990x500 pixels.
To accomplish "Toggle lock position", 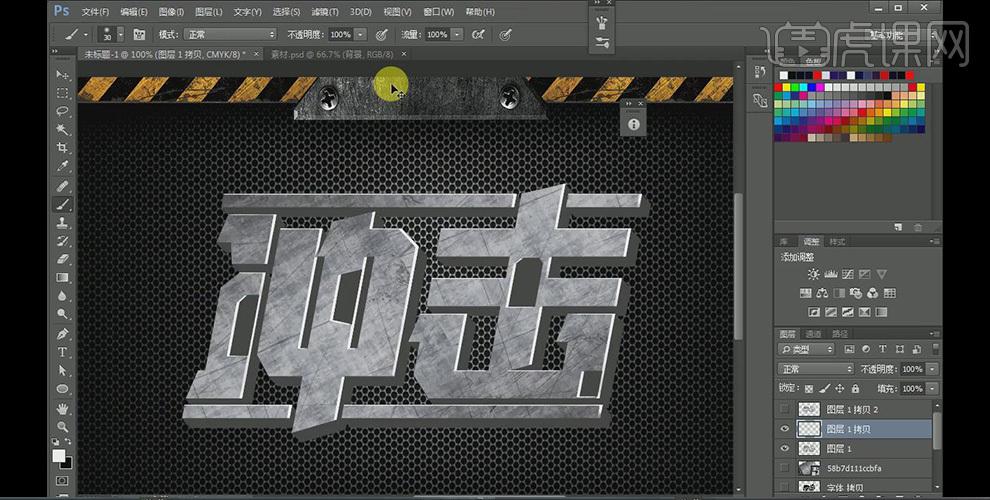I will pyautogui.click(x=840, y=389).
